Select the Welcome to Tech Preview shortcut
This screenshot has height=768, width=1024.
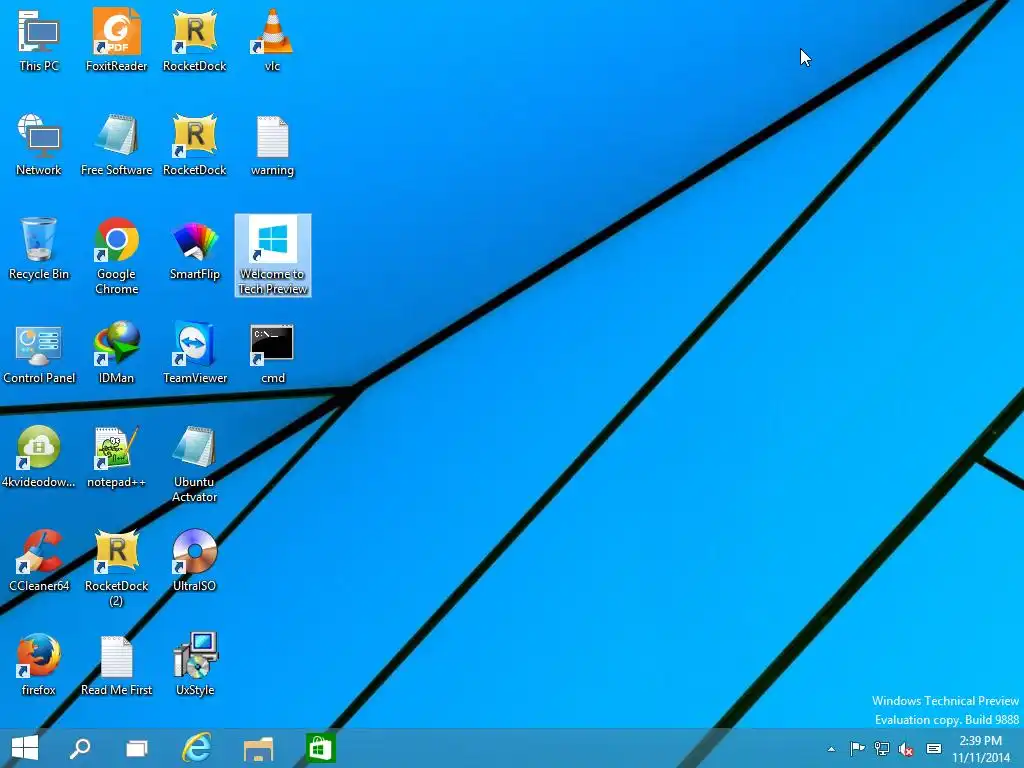[x=272, y=255]
